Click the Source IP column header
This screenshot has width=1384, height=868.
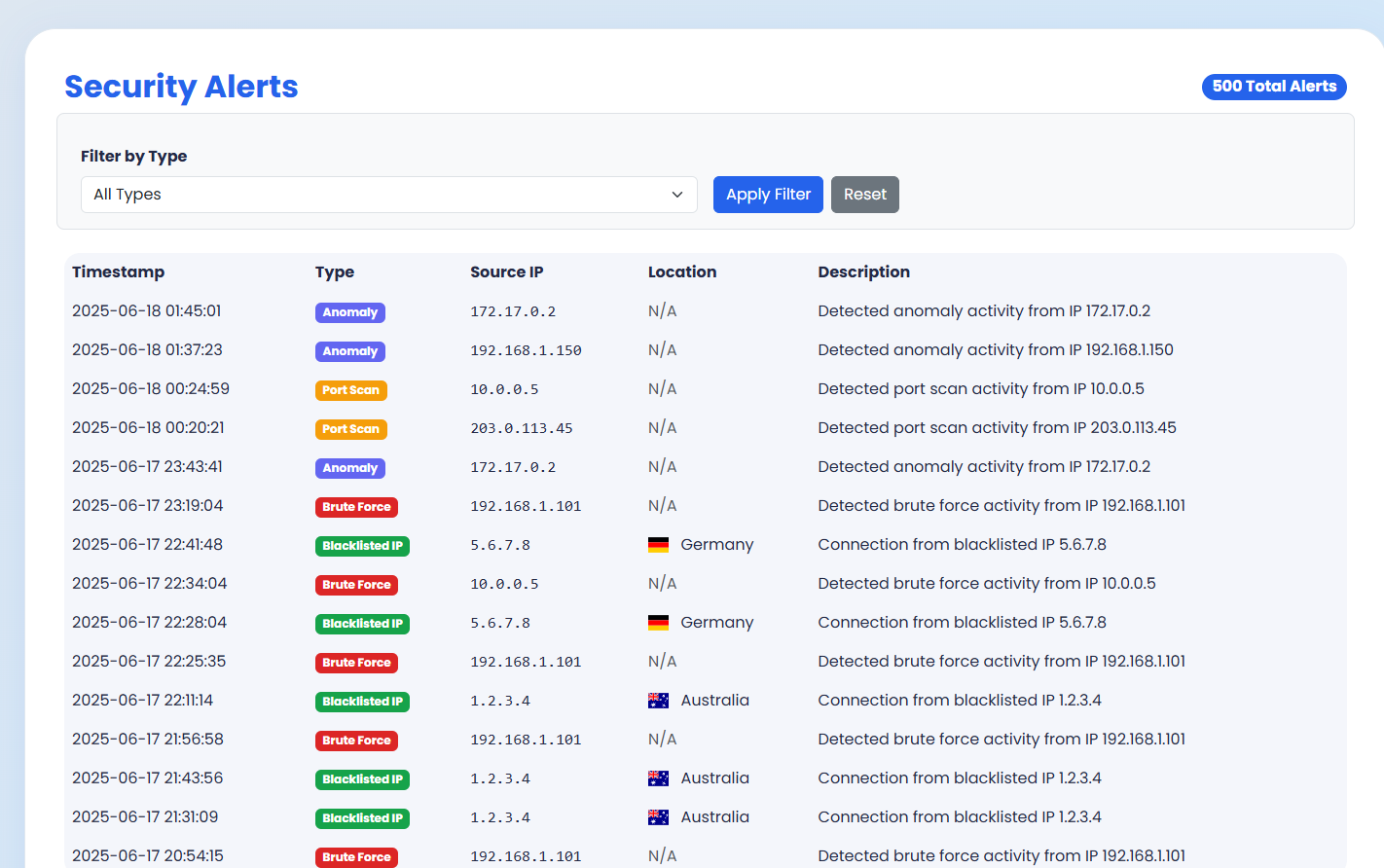pyautogui.click(x=507, y=272)
